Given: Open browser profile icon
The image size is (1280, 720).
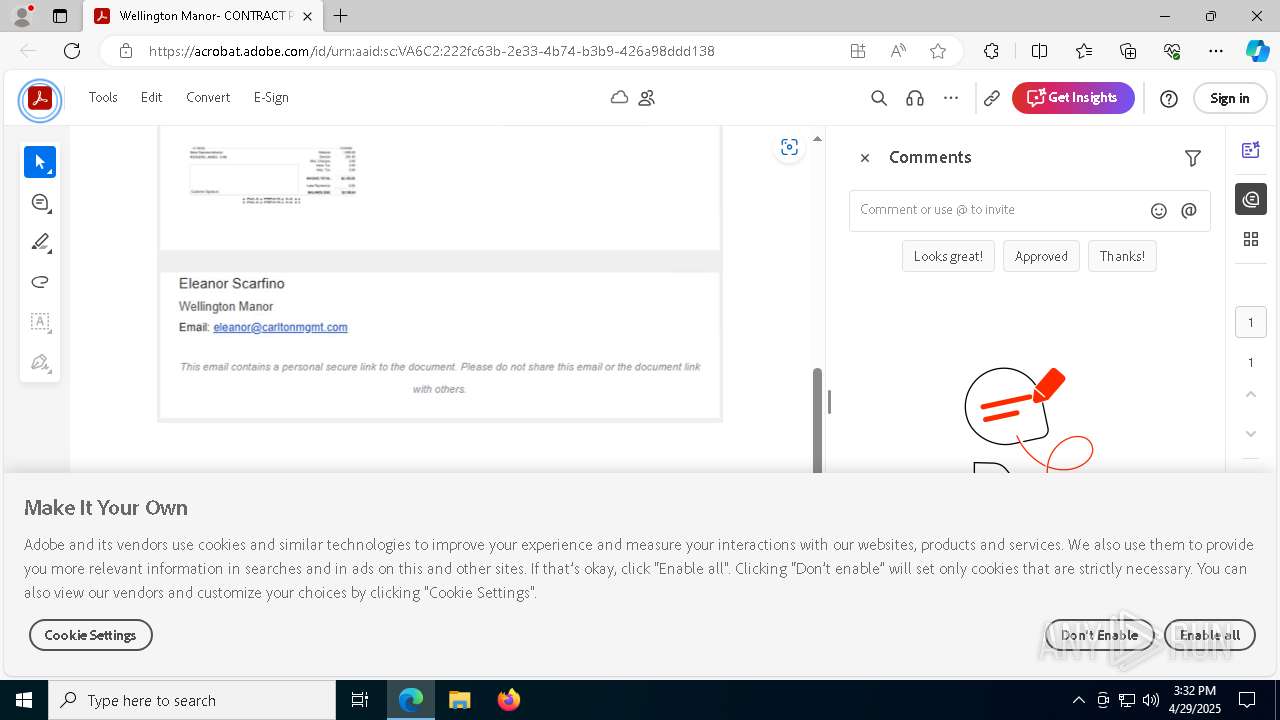Looking at the screenshot, I should click(x=22, y=16).
